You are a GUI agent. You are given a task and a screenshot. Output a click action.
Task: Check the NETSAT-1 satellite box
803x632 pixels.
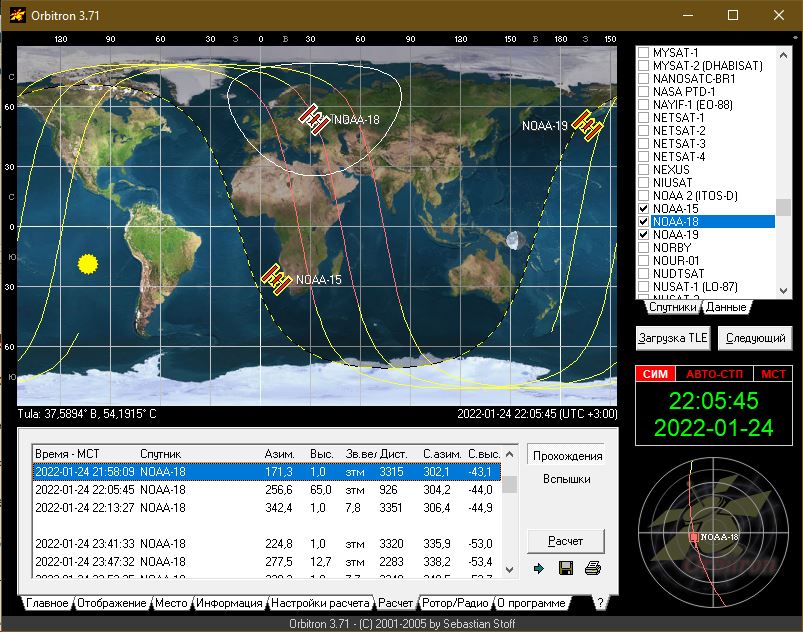(644, 118)
